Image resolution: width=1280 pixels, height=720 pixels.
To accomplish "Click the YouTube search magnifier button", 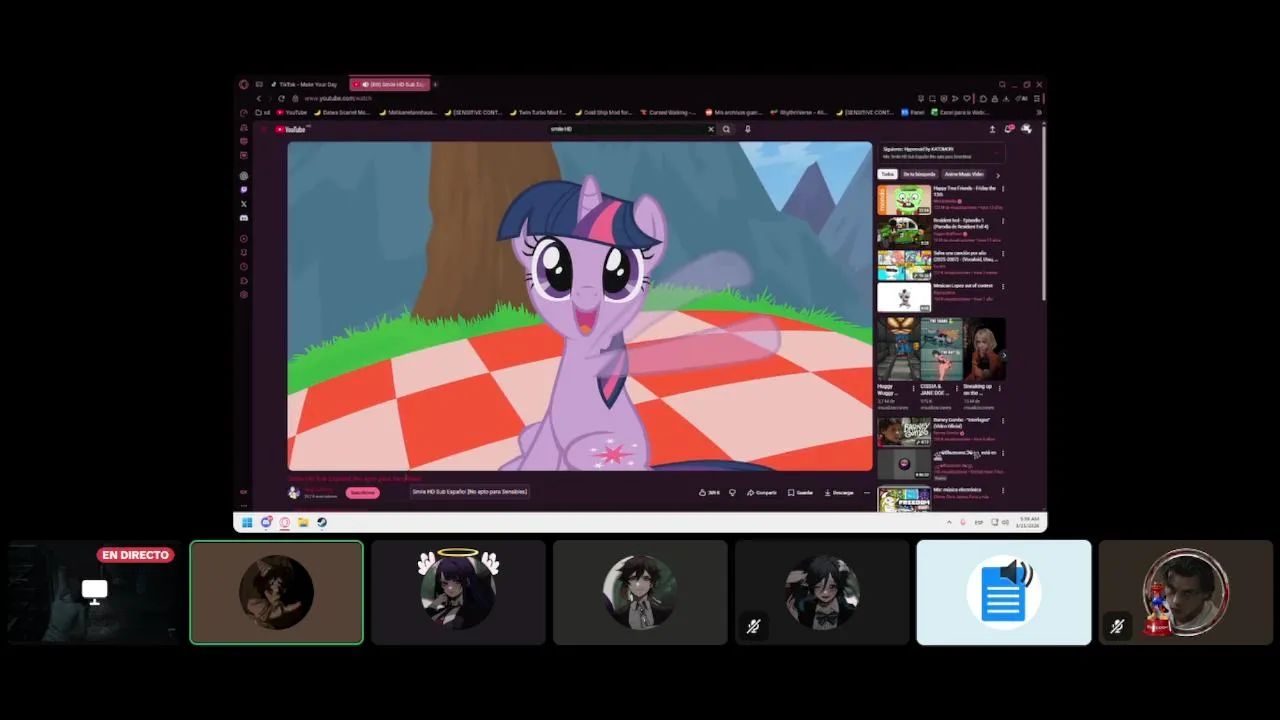I will 727,129.
